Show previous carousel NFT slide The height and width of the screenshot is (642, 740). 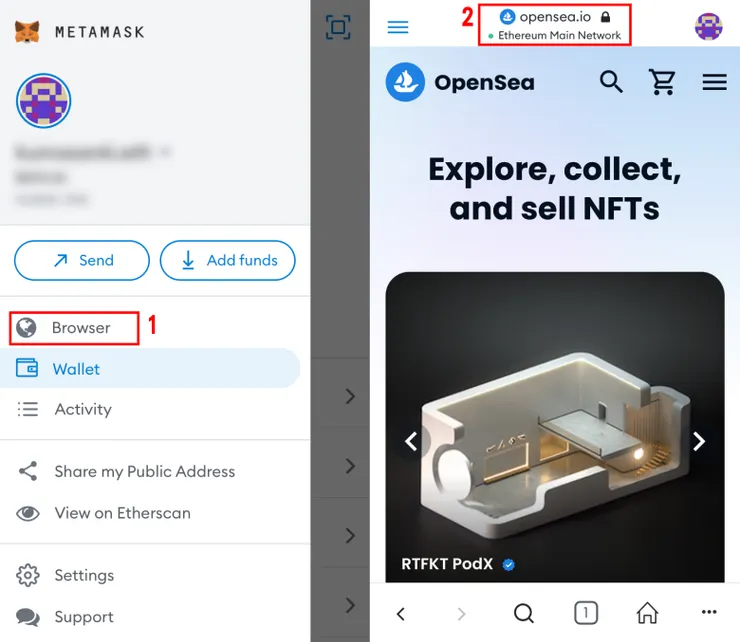(410, 441)
